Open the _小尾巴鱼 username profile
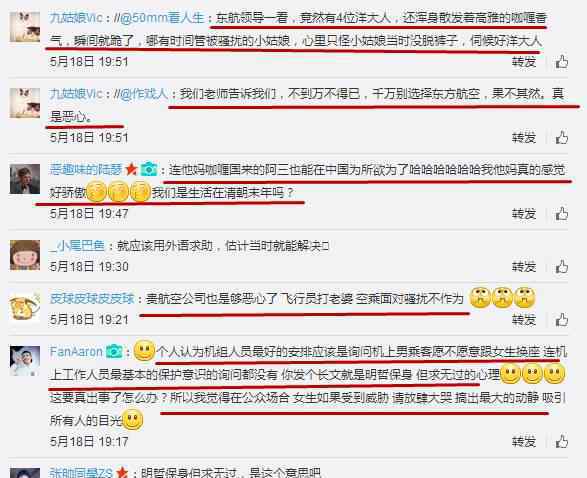The image size is (587, 478). coord(77,246)
